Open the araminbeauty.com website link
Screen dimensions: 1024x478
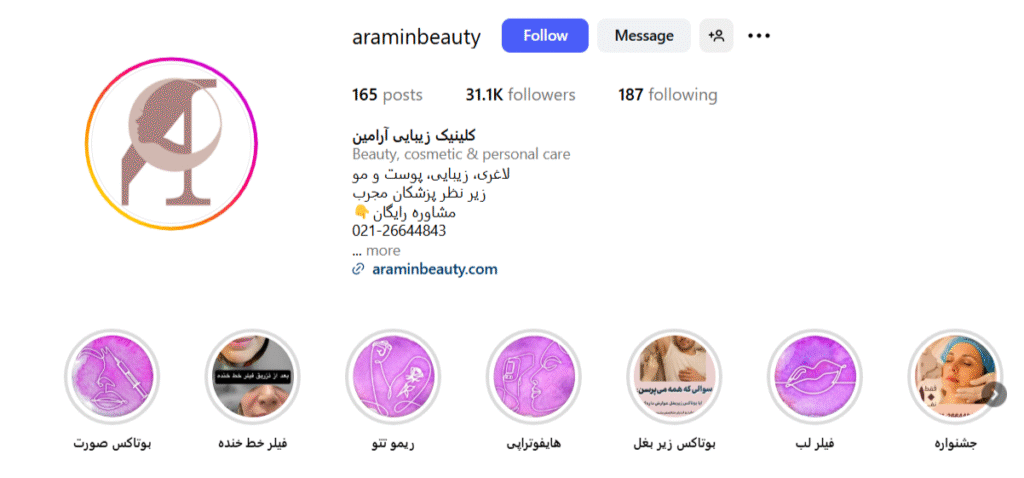pos(435,269)
